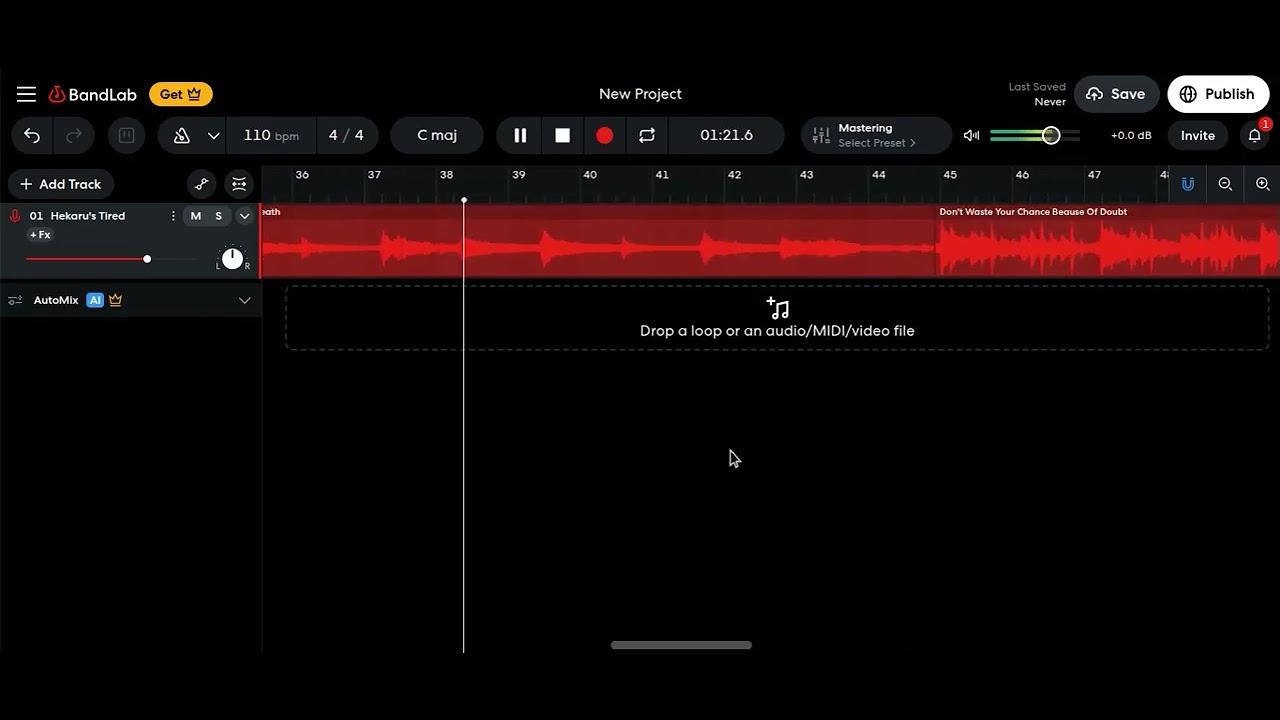Viewport: 1280px width, 720px height.
Task: Select the Don't Waste Your Chance region
Action: tap(1108, 240)
